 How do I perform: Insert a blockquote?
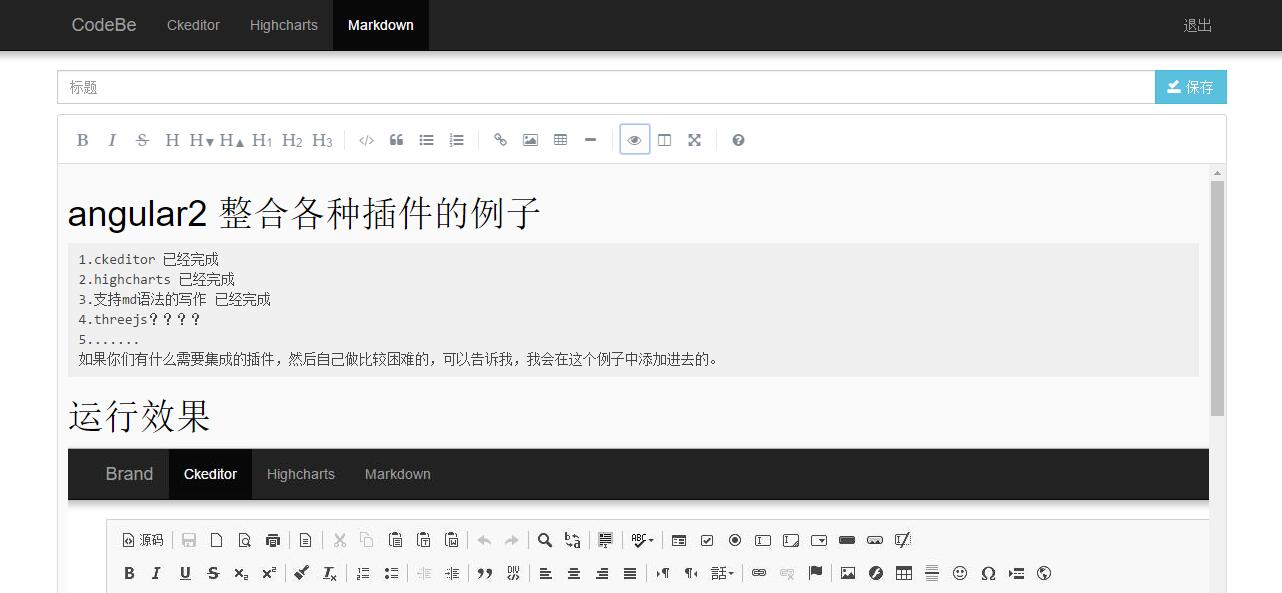[x=396, y=140]
